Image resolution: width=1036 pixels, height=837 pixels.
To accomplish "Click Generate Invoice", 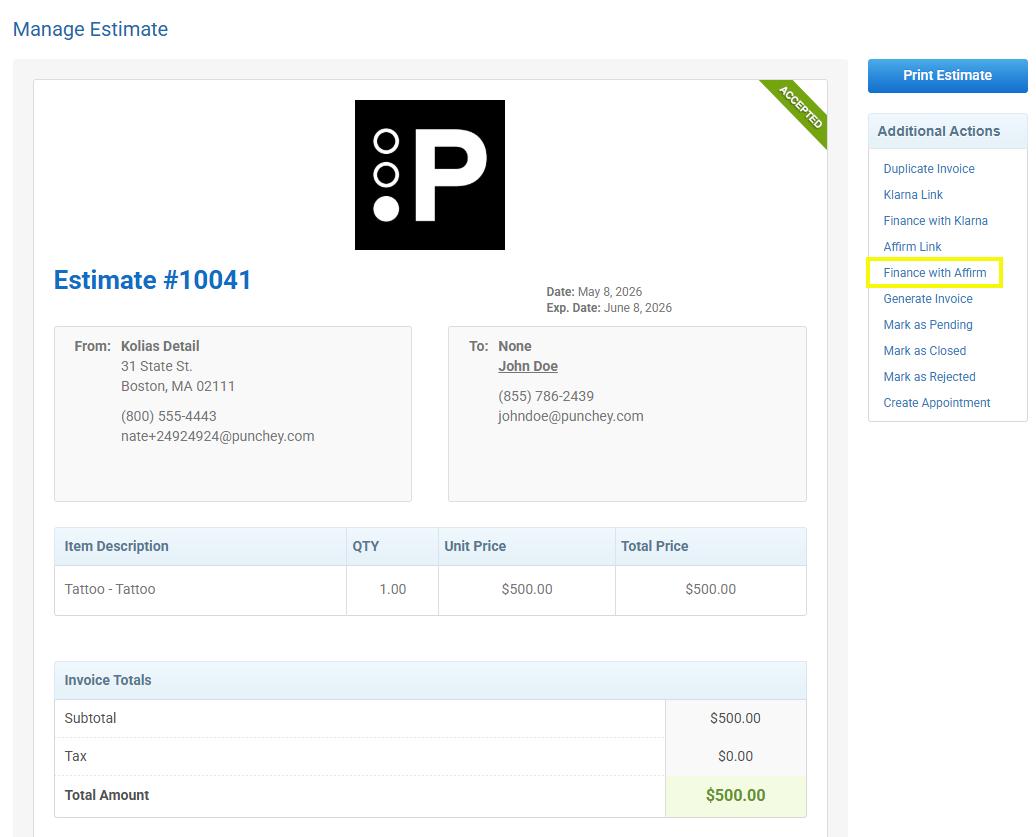I will pos(928,299).
